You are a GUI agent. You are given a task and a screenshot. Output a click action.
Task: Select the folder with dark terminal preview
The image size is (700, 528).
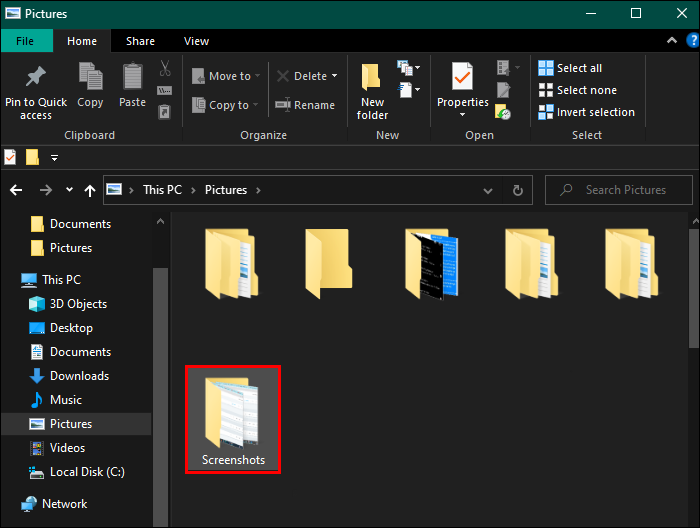click(431, 263)
